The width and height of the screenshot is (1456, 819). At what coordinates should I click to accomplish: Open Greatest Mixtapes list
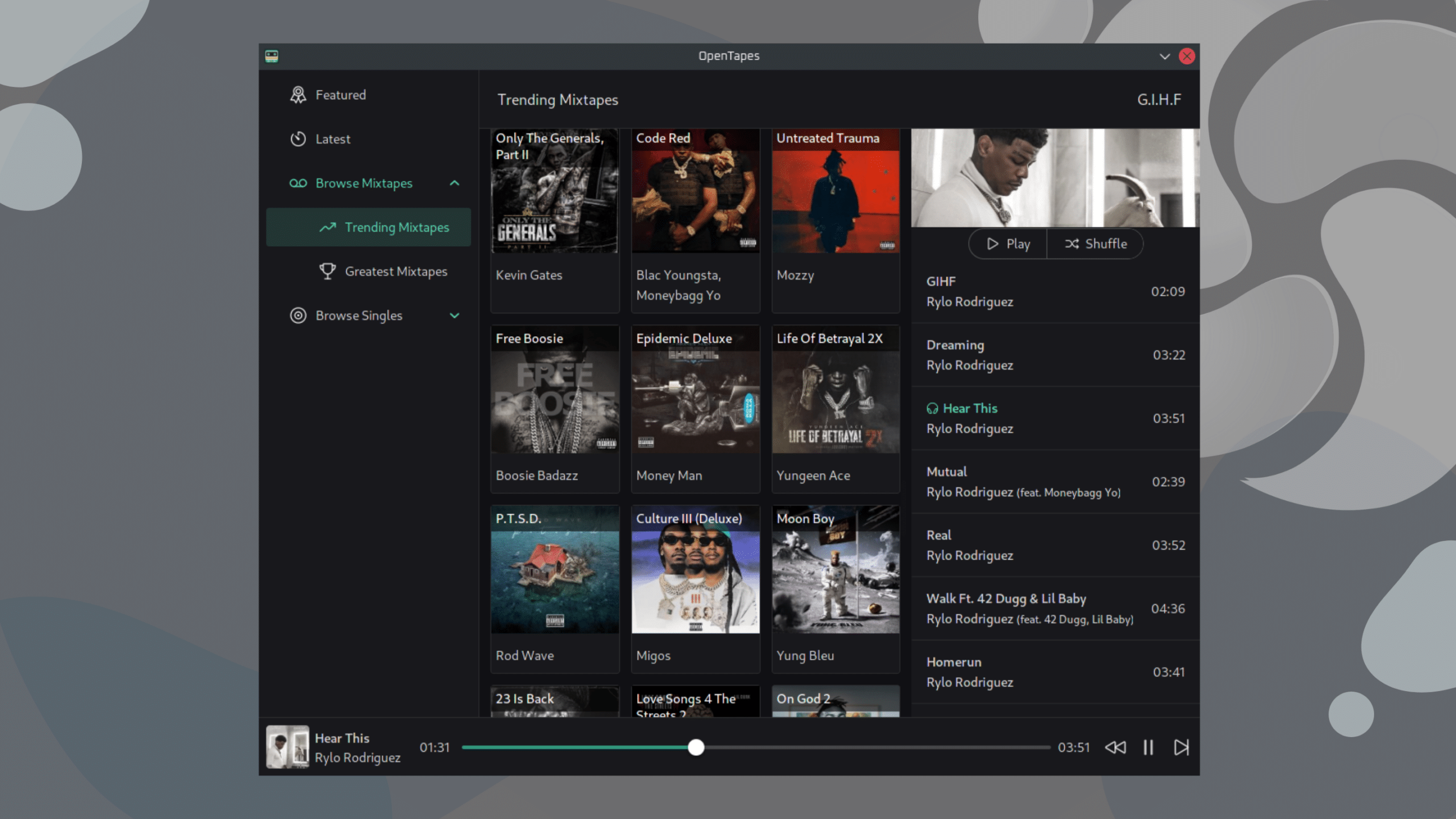click(369, 271)
